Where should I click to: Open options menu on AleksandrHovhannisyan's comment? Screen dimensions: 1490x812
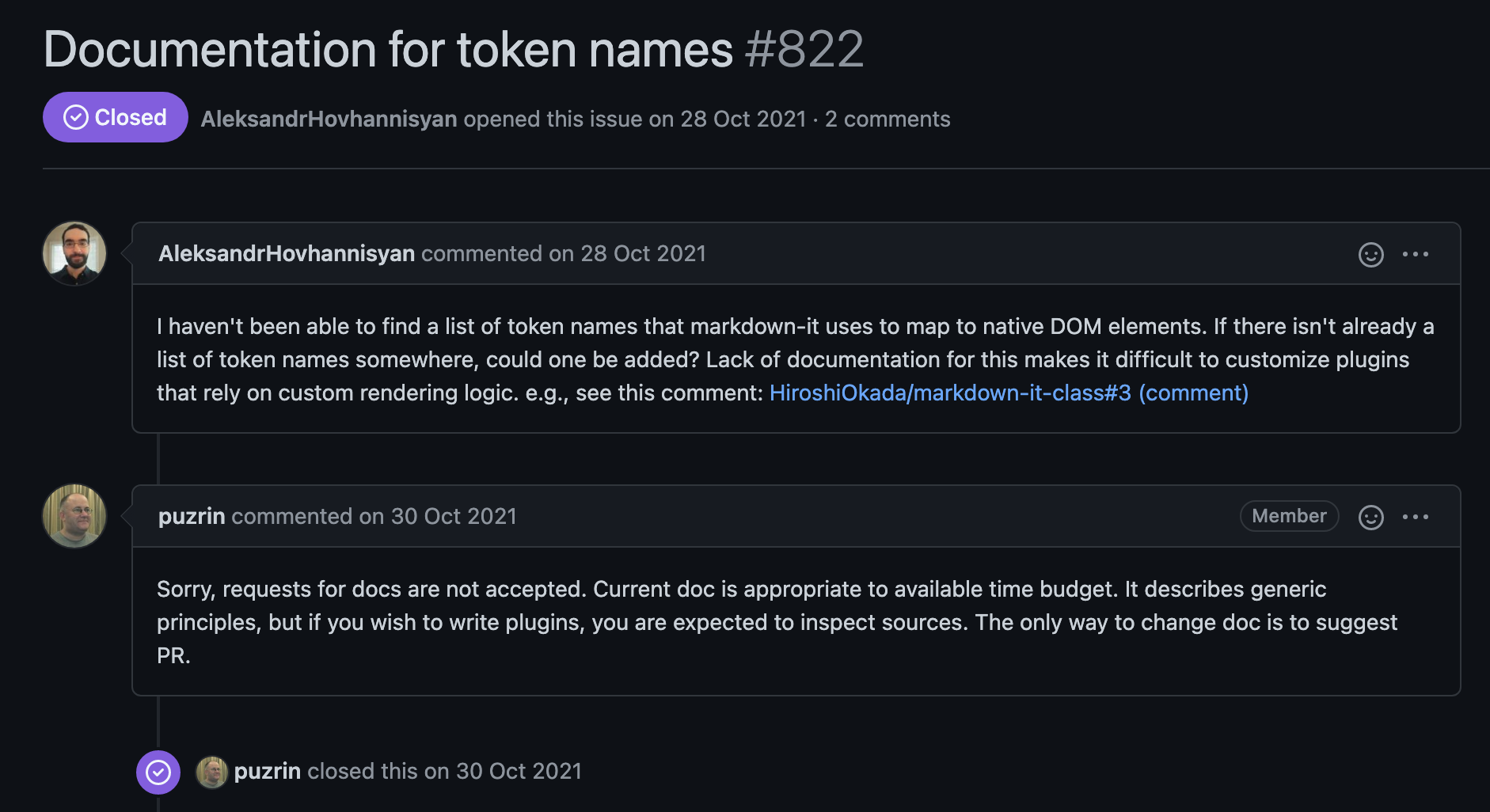tap(1415, 254)
